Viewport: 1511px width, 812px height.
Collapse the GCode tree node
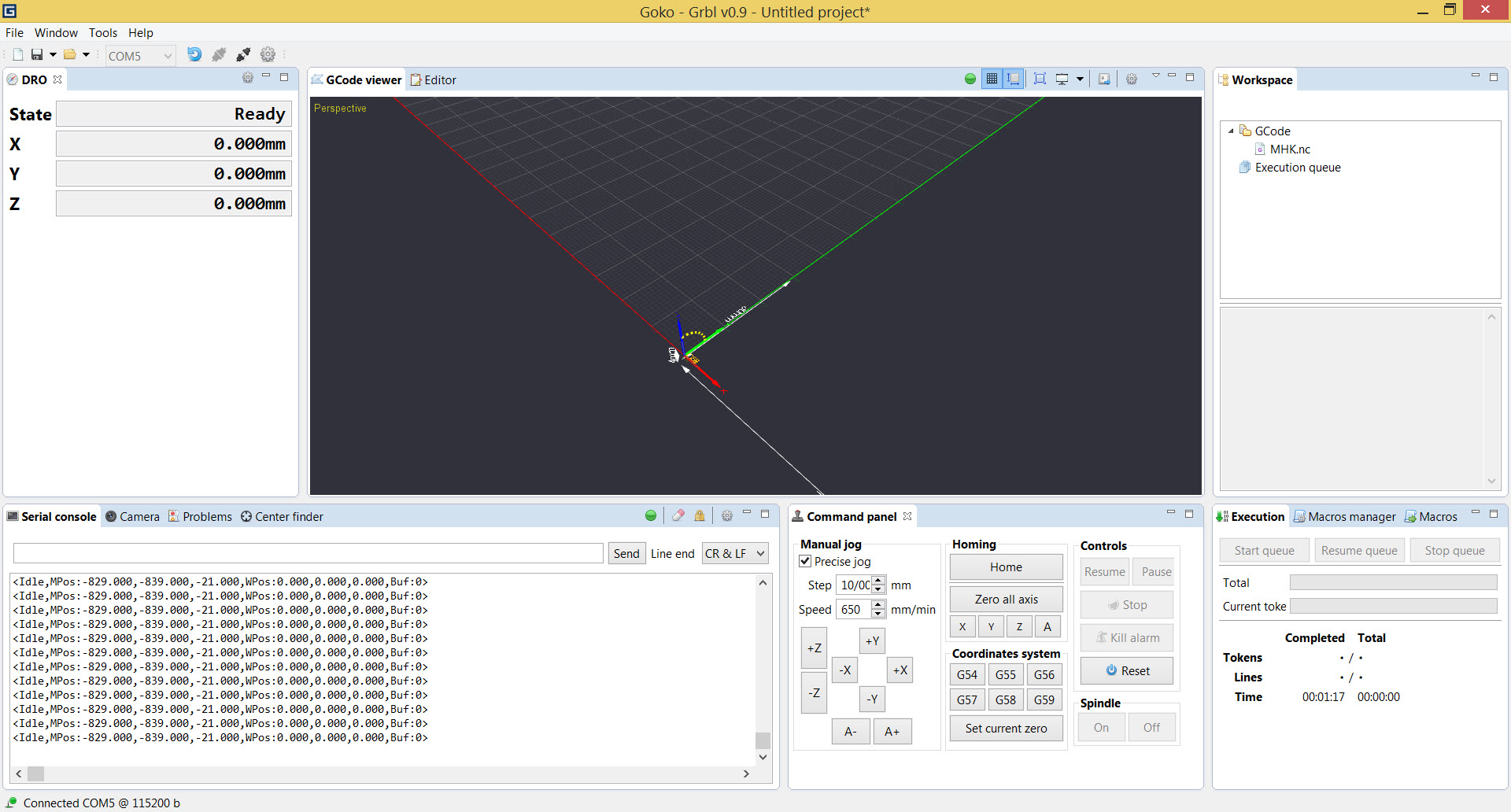point(1231,131)
